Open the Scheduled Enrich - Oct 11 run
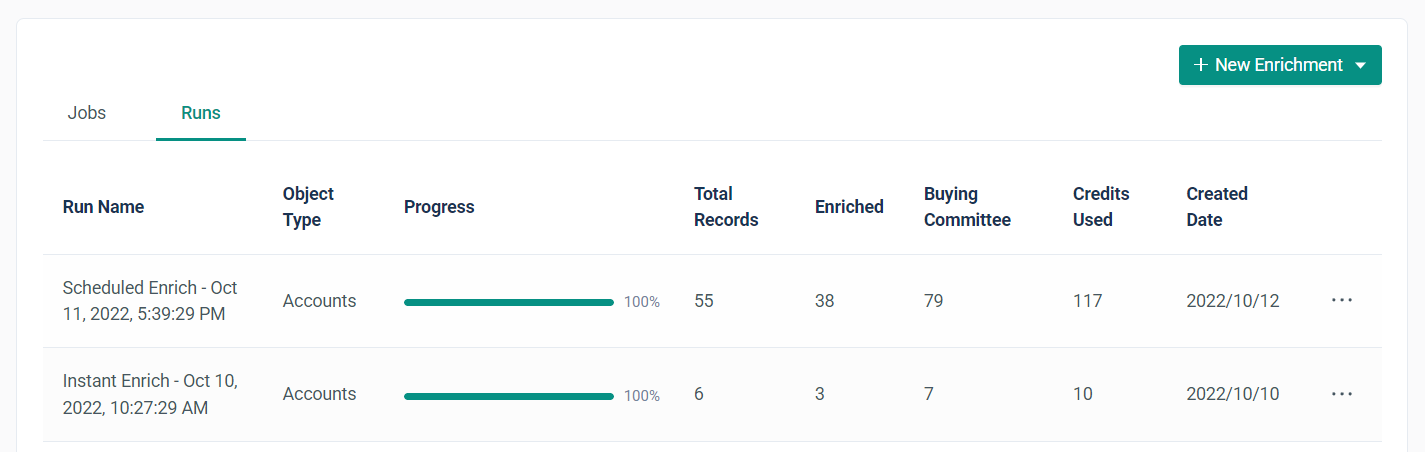Screen dimensions: 1425x452 [149, 300]
